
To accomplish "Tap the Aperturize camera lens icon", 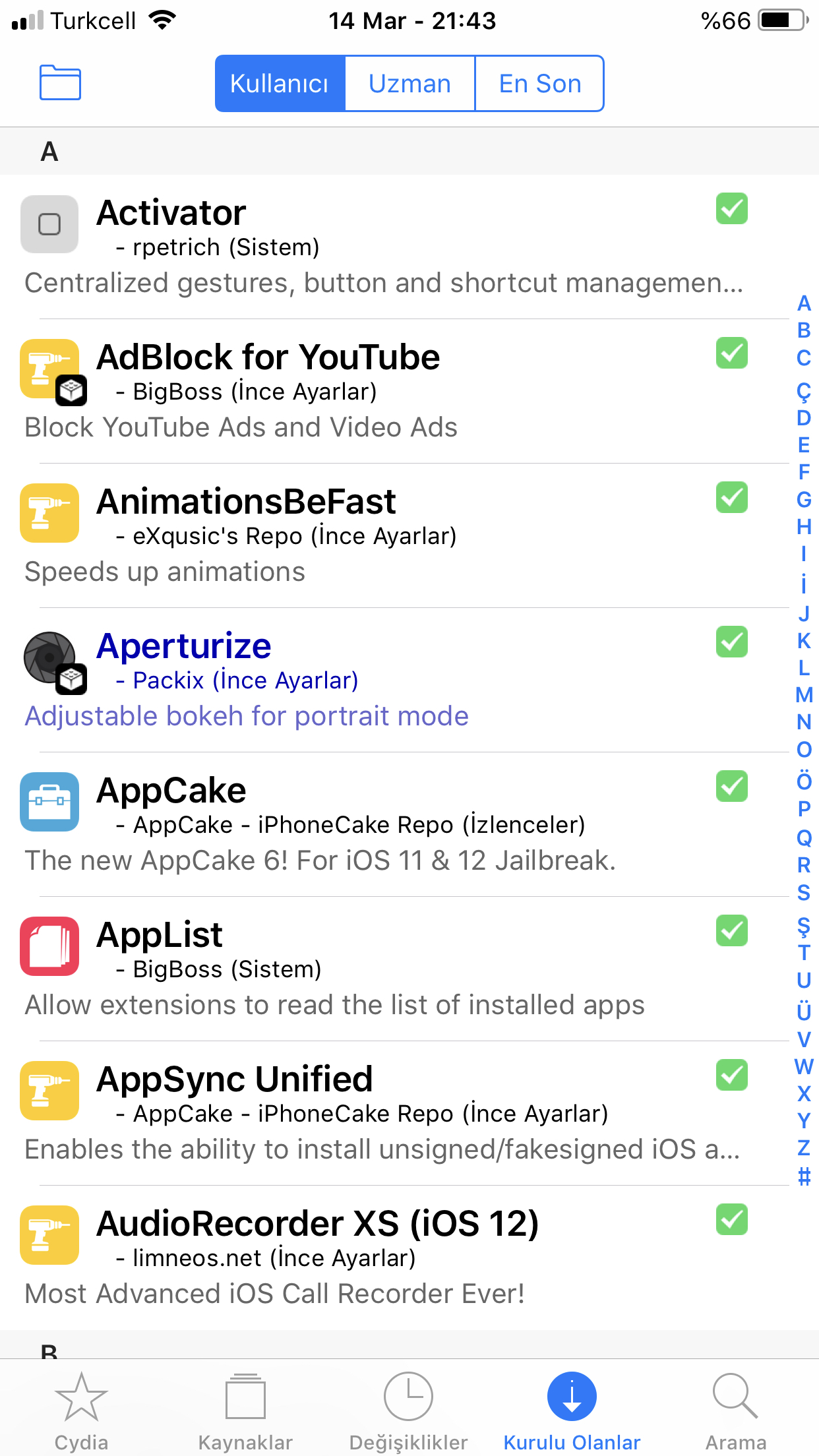I will click(50, 658).
